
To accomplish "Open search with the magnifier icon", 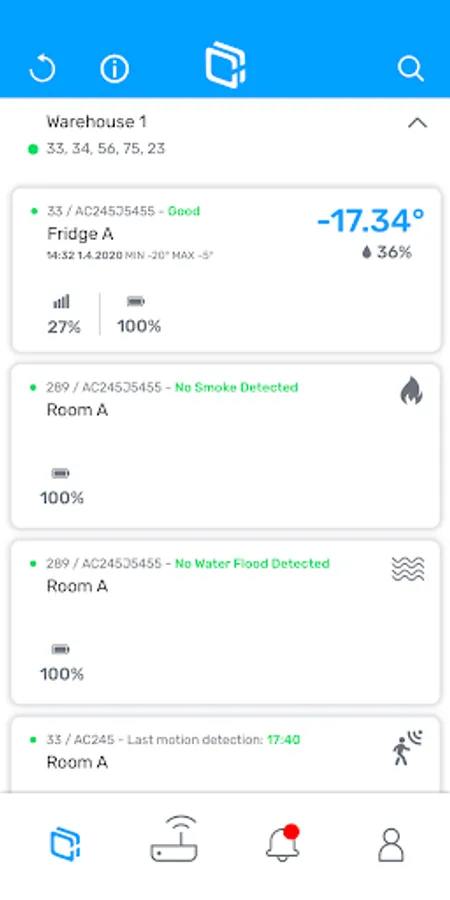I will pyautogui.click(x=410, y=69).
